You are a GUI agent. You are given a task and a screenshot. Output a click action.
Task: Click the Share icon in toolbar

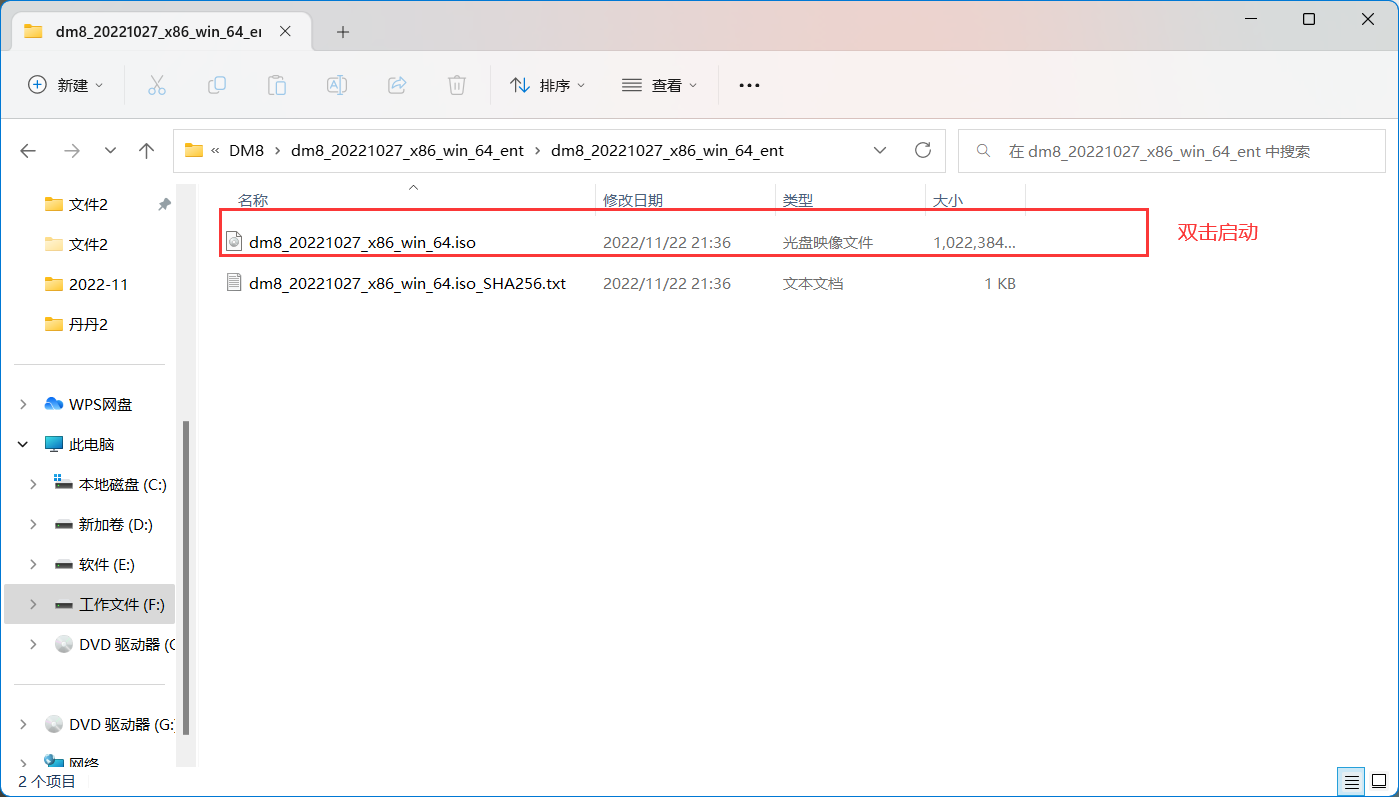pos(397,85)
